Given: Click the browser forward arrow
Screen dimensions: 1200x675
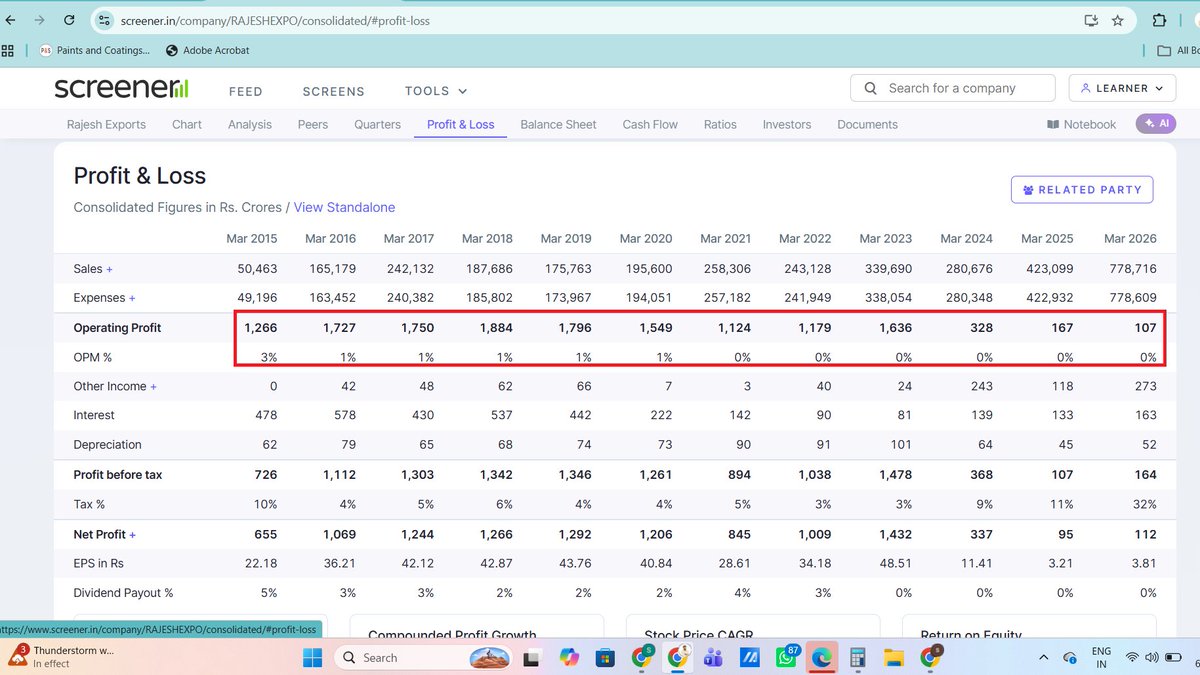Looking at the screenshot, I should (x=39, y=20).
